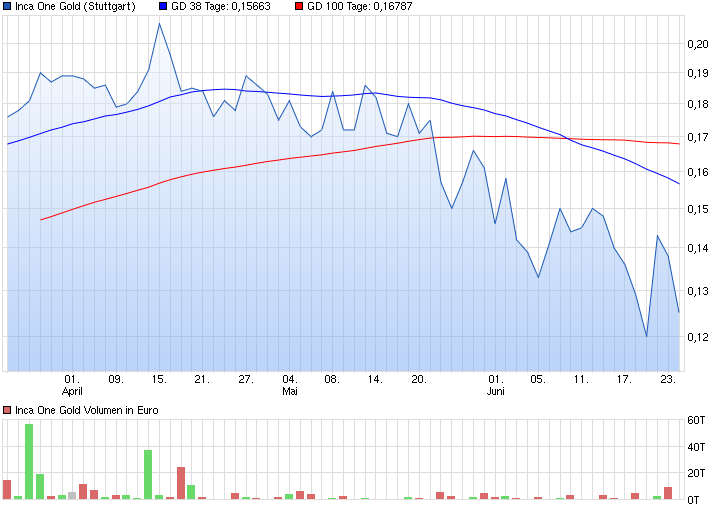726x508 pixels.
Task: Click the right end of the red GD 100 line
Action: click(x=679, y=144)
